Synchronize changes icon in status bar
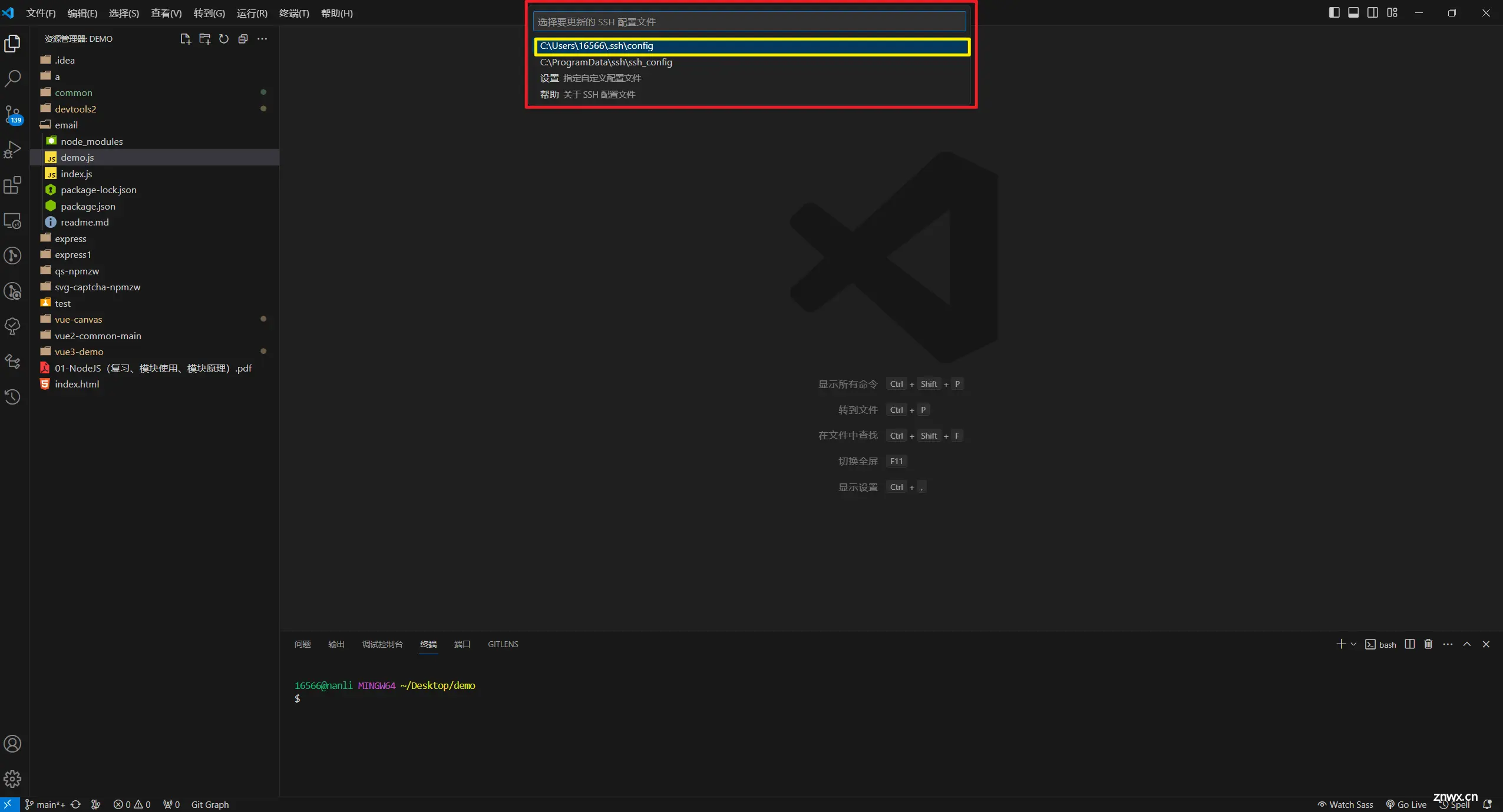The width and height of the screenshot is (1503, 812). pos(75,804)
